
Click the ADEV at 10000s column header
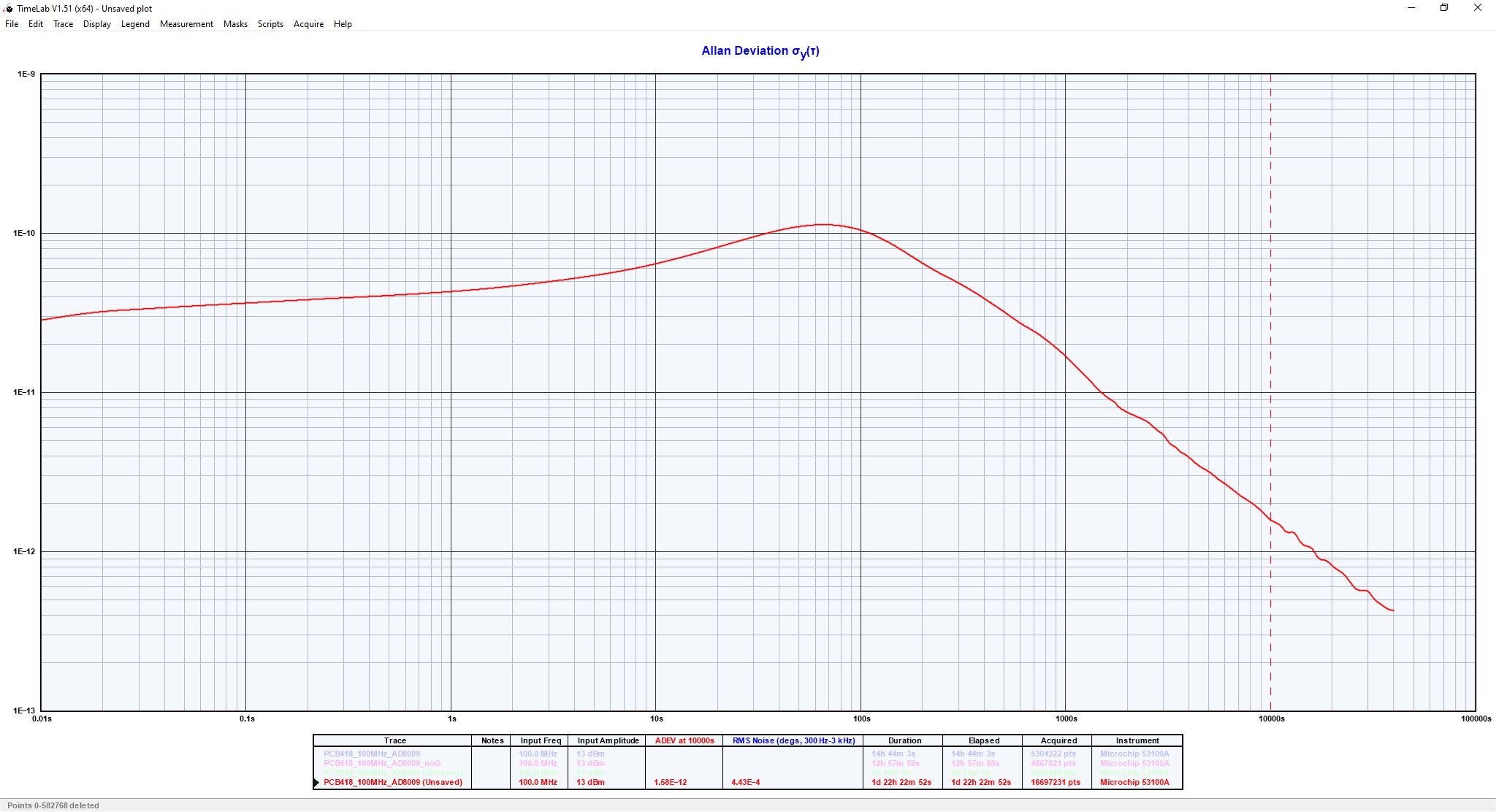coord(684,740)
